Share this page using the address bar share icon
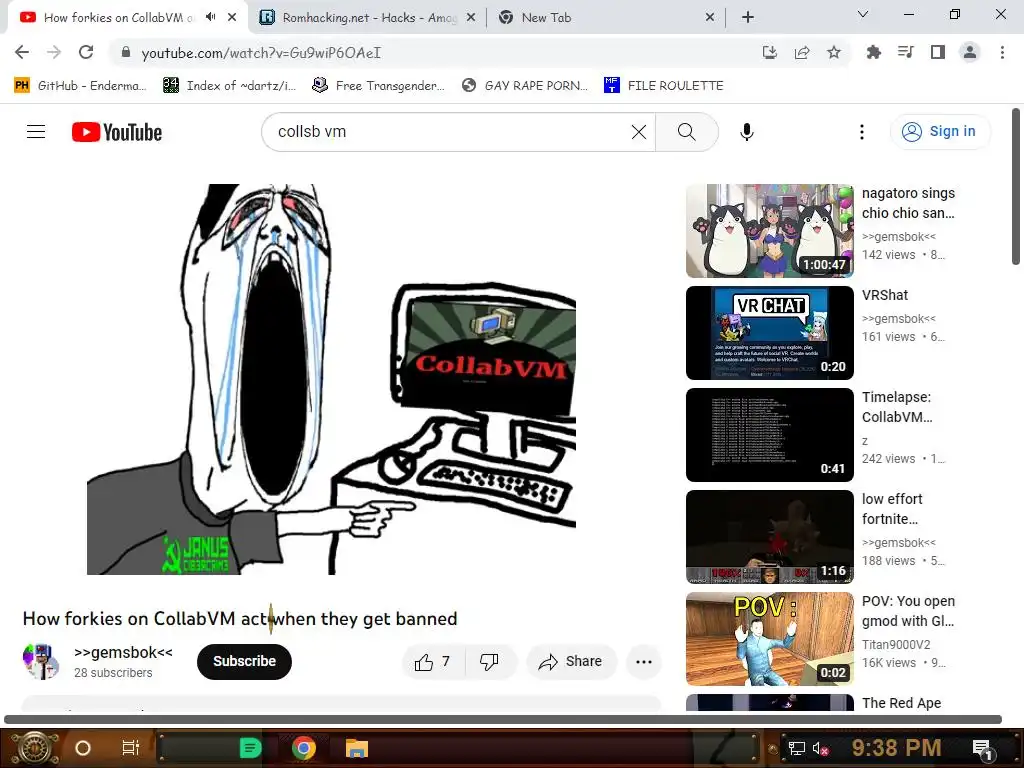The image size is (1024, 768). pyautogui.click(x=802, y=52)
